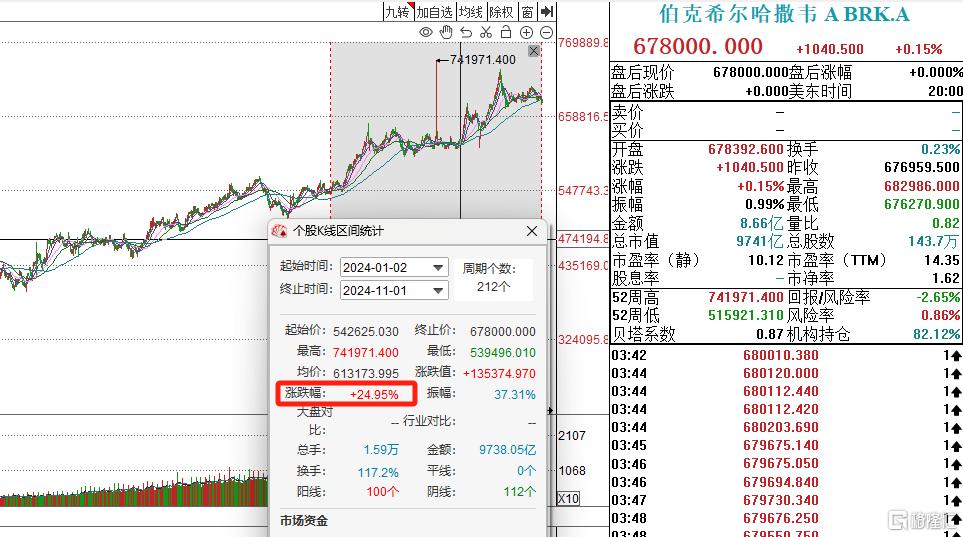Image resolution: width=963 pixels, height=537 pixels.
Task: Click the 474194.8 price axis label
Action: point(583,238)
